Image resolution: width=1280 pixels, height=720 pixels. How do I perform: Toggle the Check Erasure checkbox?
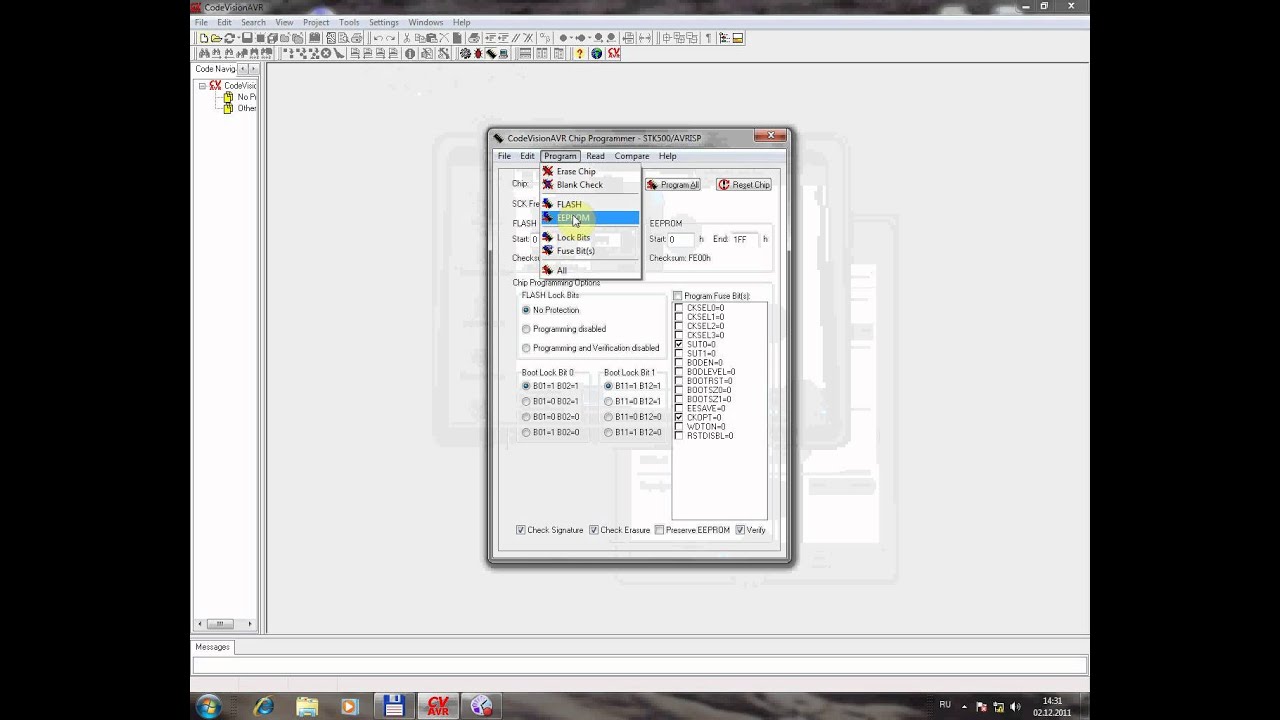click(594, 530)
